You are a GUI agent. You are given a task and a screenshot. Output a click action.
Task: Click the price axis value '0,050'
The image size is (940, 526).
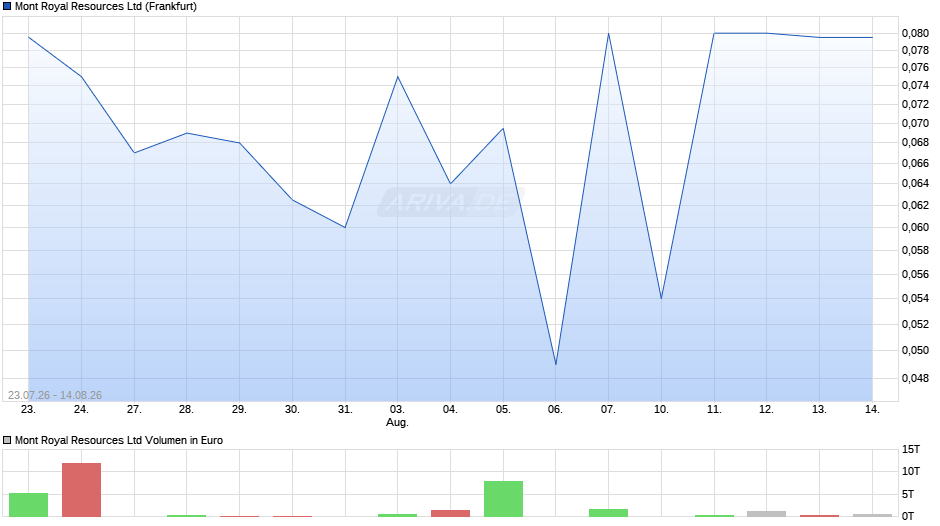click(x=915, y=350)
